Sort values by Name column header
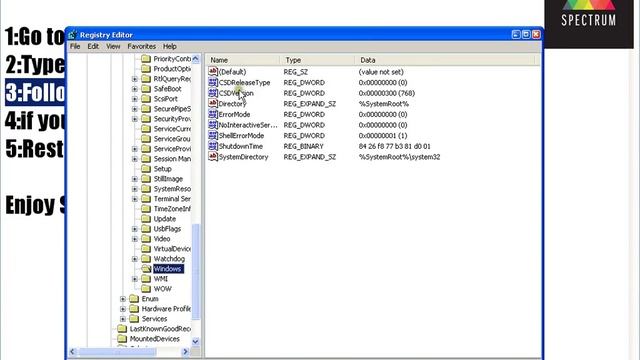This screenshot has height=360, width=640. click(x=243, y=60)
